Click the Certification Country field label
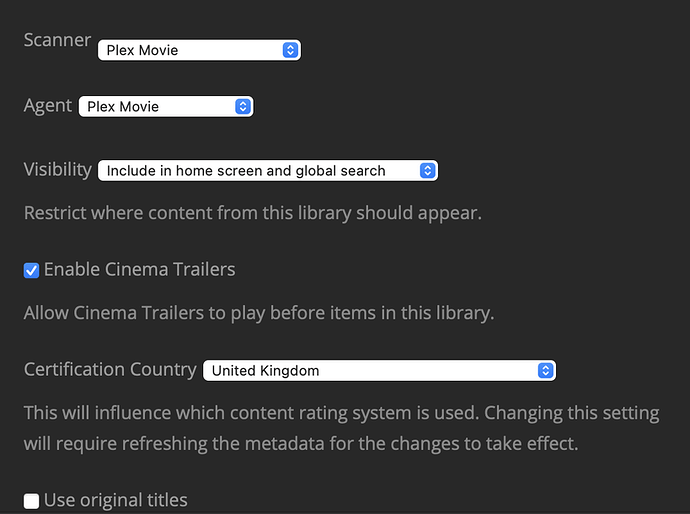The image size is (690, 514). coord(110,369)
